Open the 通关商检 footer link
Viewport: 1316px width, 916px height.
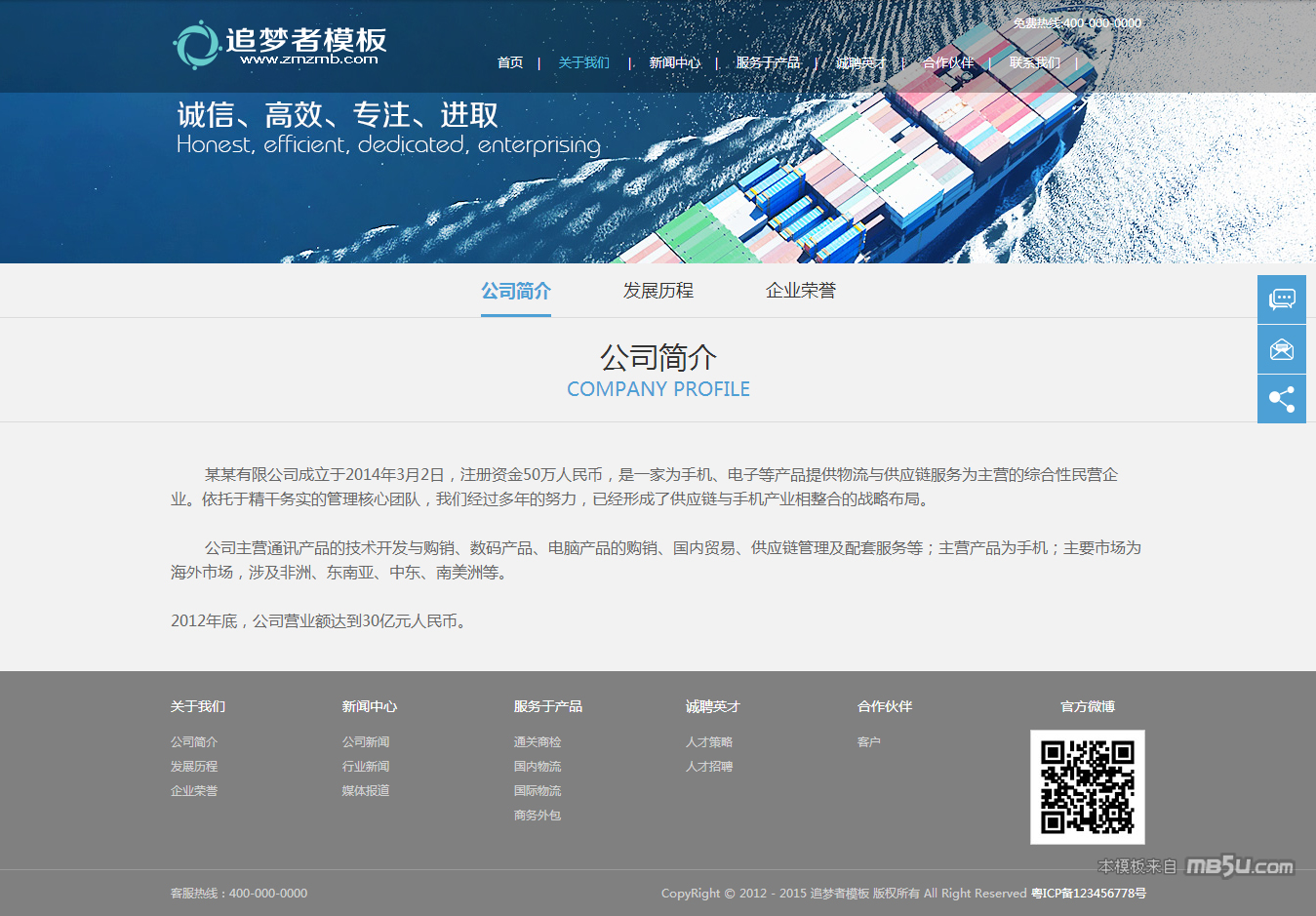coord(538,742)
